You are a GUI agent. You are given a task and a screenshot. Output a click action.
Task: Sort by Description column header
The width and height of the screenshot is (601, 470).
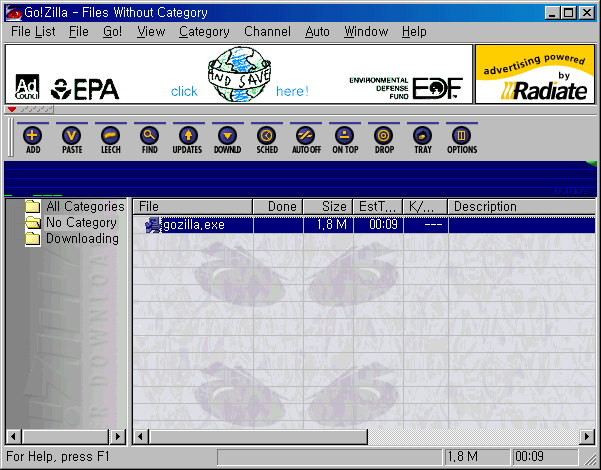521,207
